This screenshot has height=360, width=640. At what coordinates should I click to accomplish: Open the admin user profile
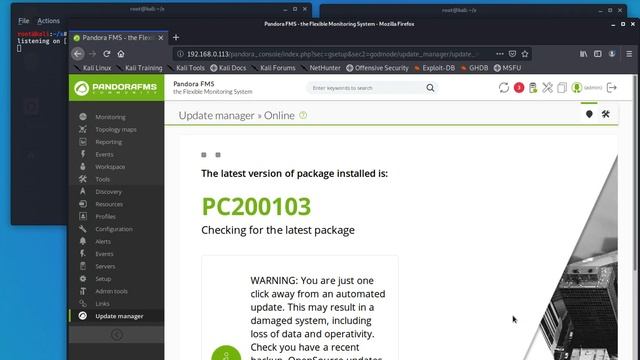pyautogui.click(x=587, y=88)
